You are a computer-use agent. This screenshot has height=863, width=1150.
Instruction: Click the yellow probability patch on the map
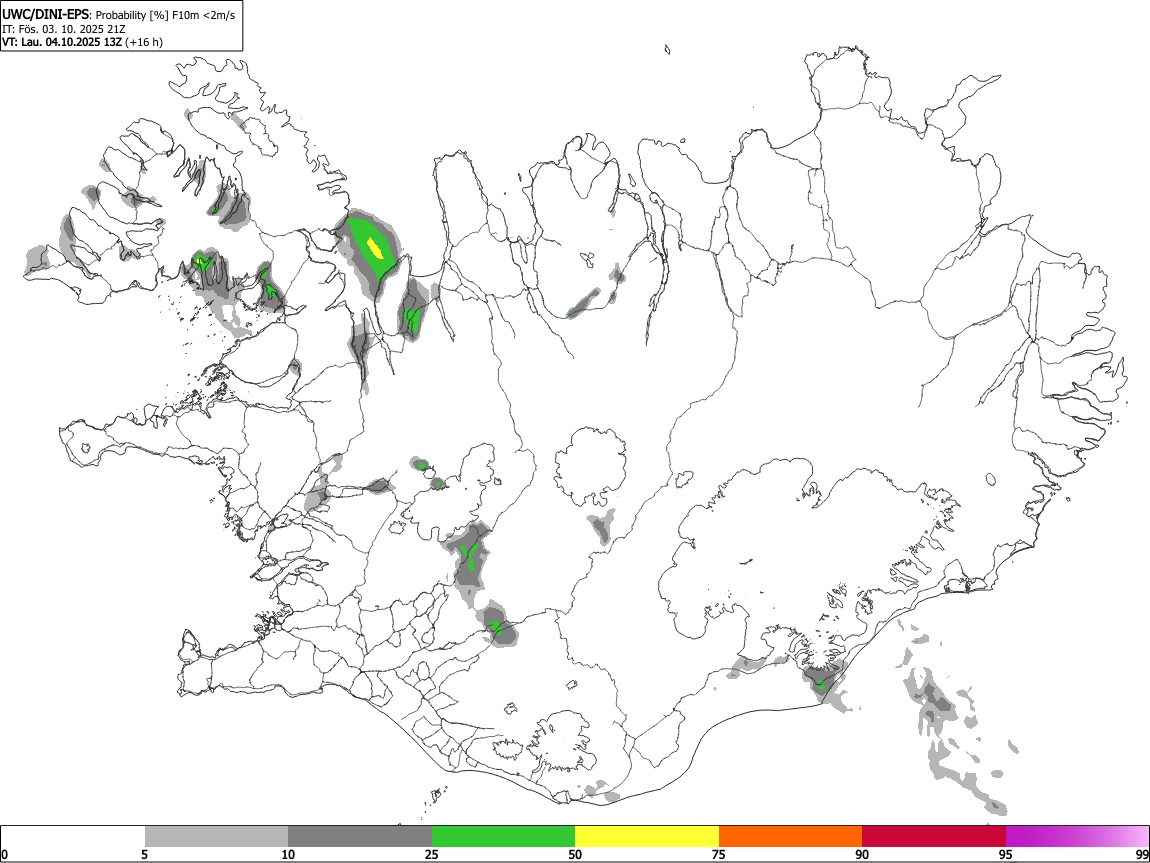pos(375,248)
